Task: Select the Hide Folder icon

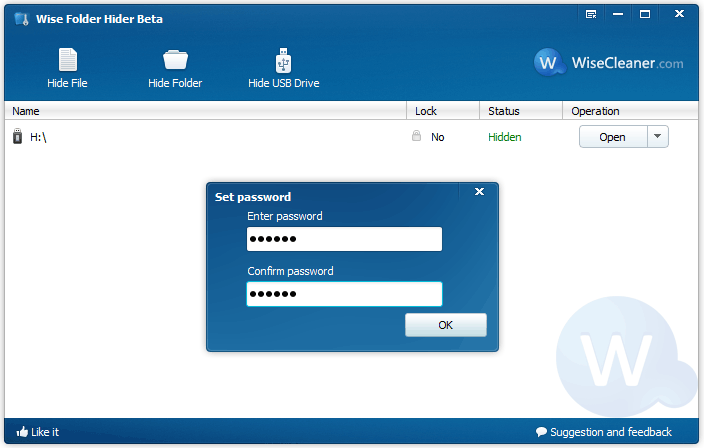Action: (x=175, y=60)
